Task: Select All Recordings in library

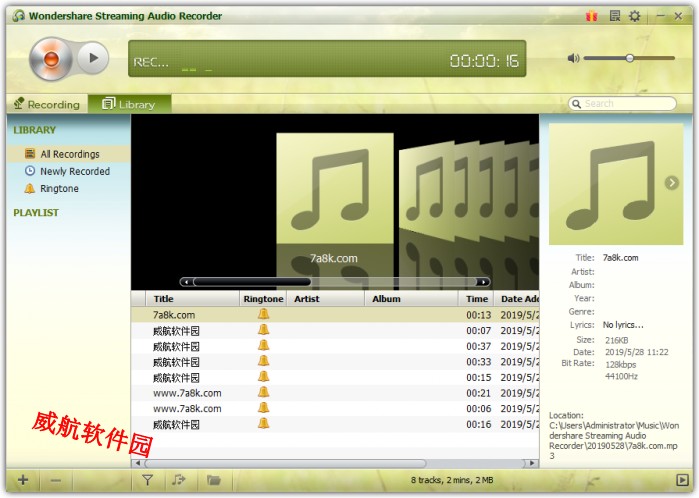Action: tap(69, 154)
